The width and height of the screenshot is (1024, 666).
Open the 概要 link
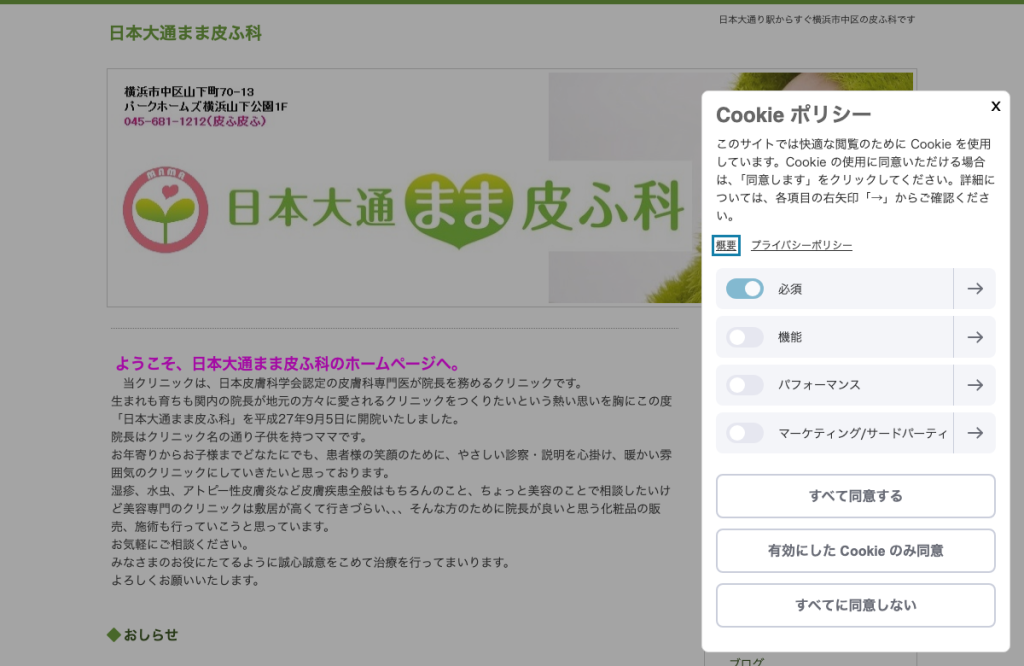point(726,246)
